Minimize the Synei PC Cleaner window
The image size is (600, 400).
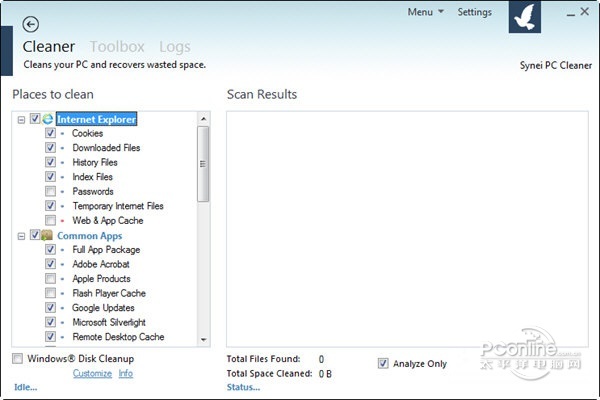click(571, 13)
